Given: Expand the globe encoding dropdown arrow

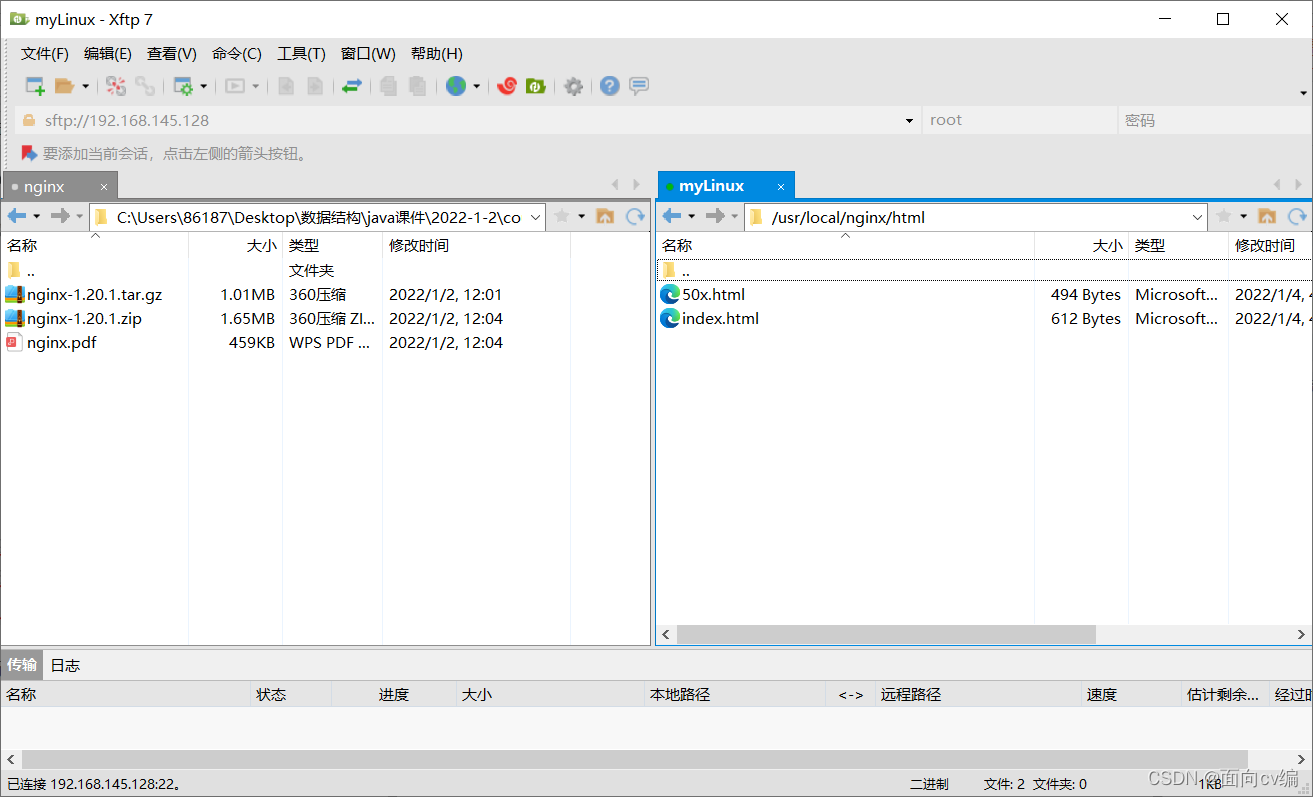Looking at the screenshot, I should click(476, 87).
